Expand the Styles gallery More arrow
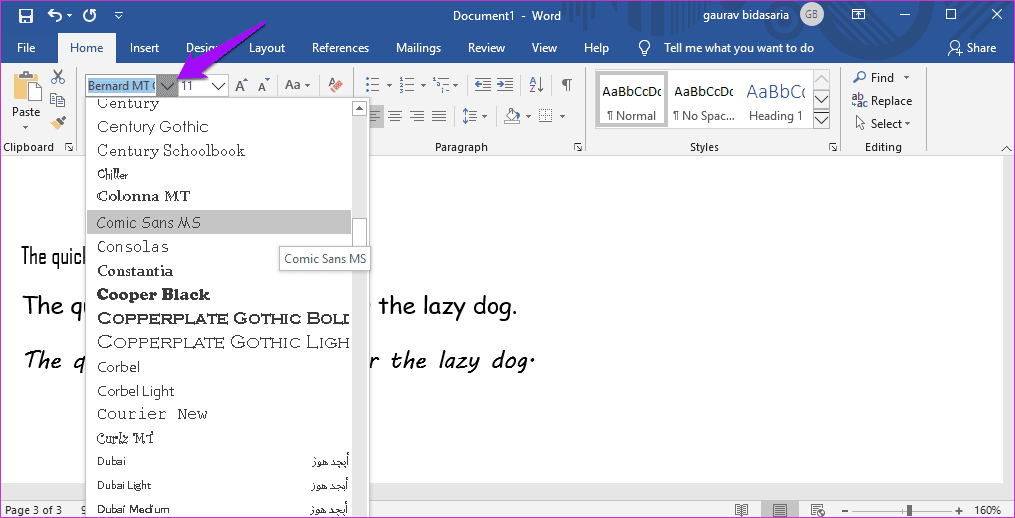The height and width of the screenshot is (518, 1015). (x=821, y=120)
